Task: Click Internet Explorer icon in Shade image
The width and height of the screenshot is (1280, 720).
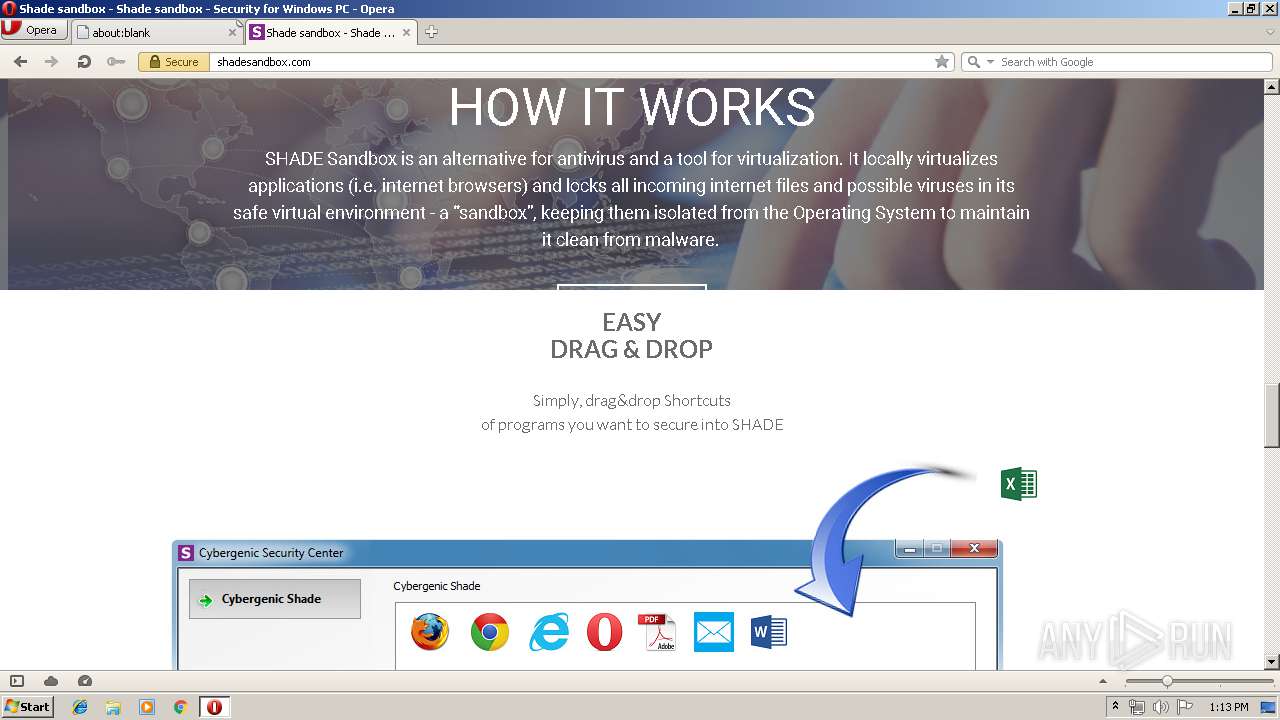Action: point(549,632)
